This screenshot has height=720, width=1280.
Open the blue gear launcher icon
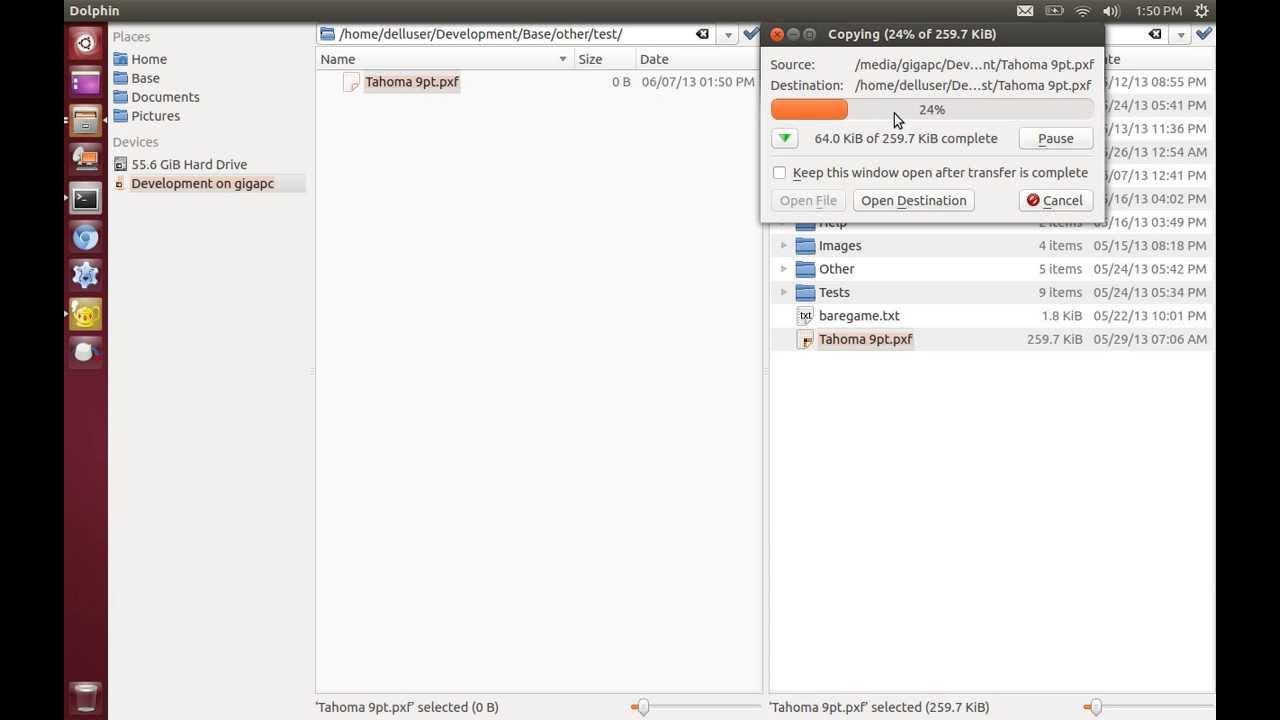point(85,275)
